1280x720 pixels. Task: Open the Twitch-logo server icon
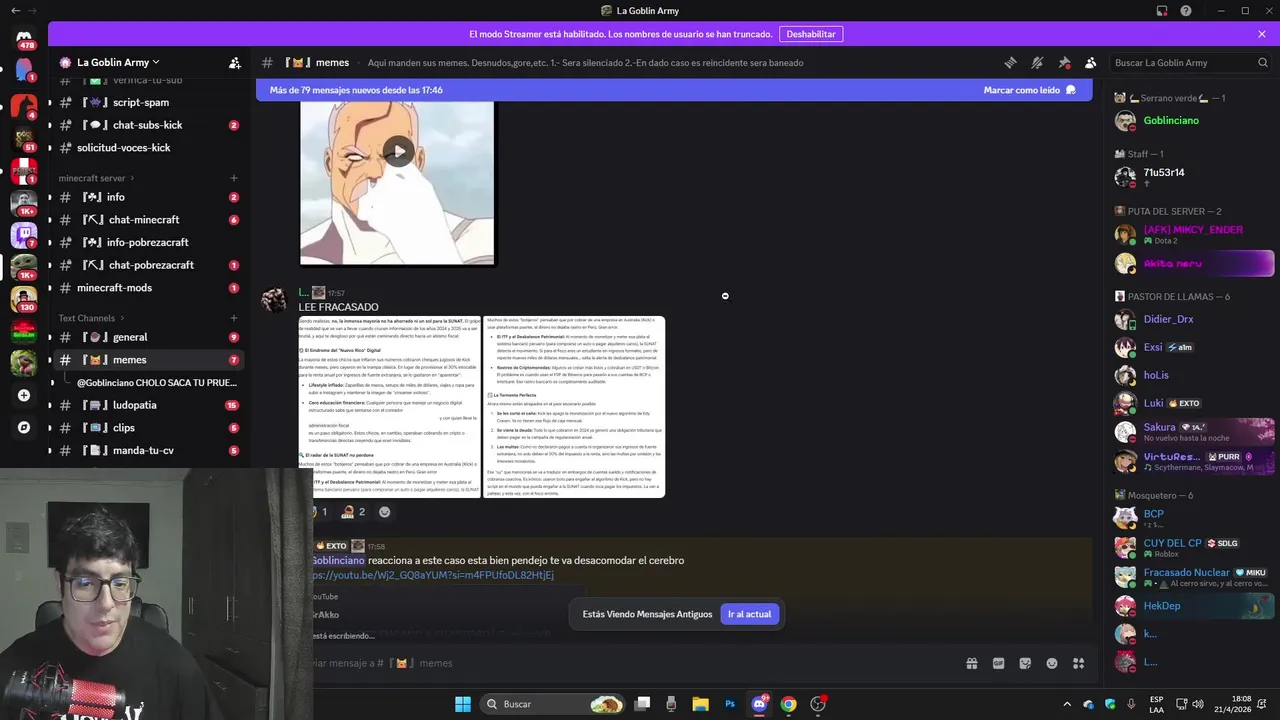click(x=24, y=234)
